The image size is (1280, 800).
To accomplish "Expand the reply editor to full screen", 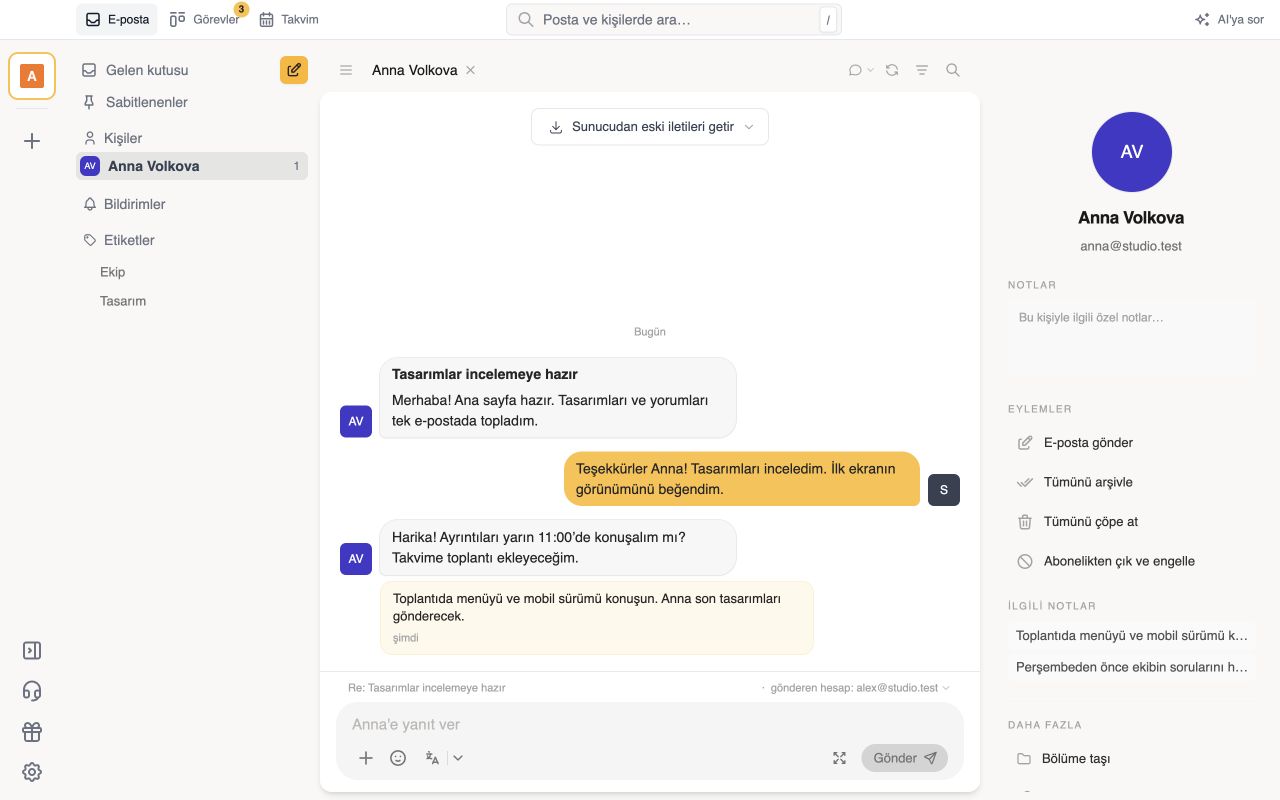I will point(839,758).
